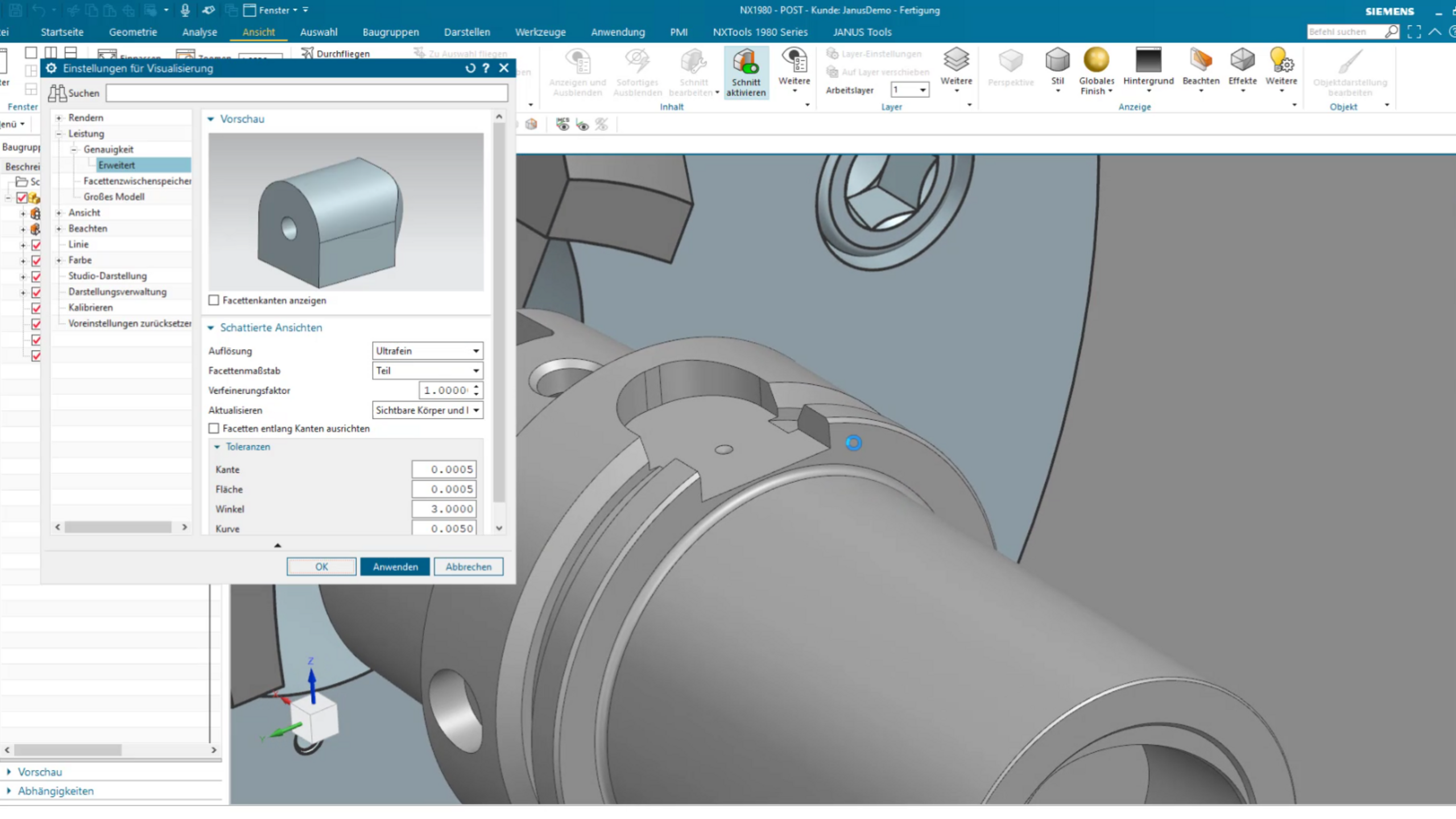Viewport: 1456px width, 819px height.
Task: Select Studio-Darstellung in the settings tree
Action: [x=107, y=276]
